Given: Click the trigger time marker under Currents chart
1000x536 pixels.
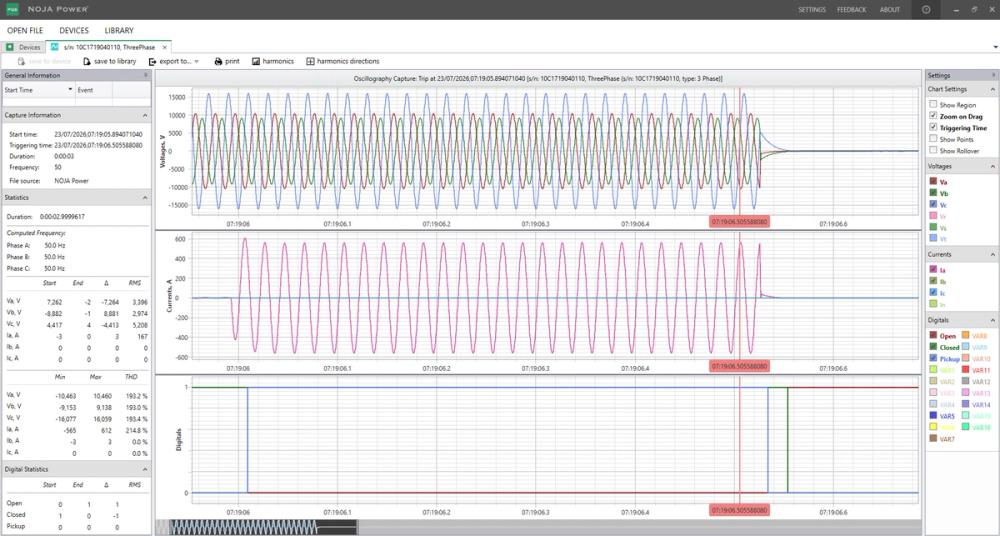Looking at the screenshot, I should tap(739, 367).
